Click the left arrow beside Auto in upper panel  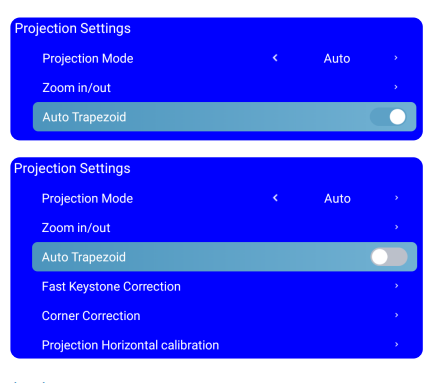pos(275,58)
